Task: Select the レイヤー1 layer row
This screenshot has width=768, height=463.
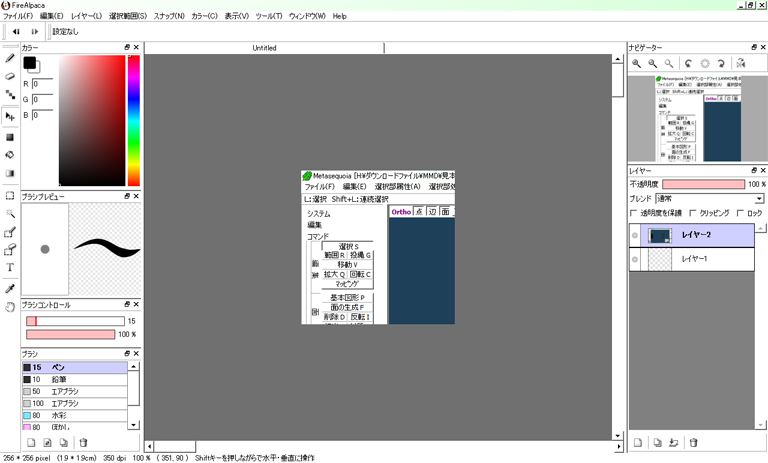Action: (x=692, y=259)
